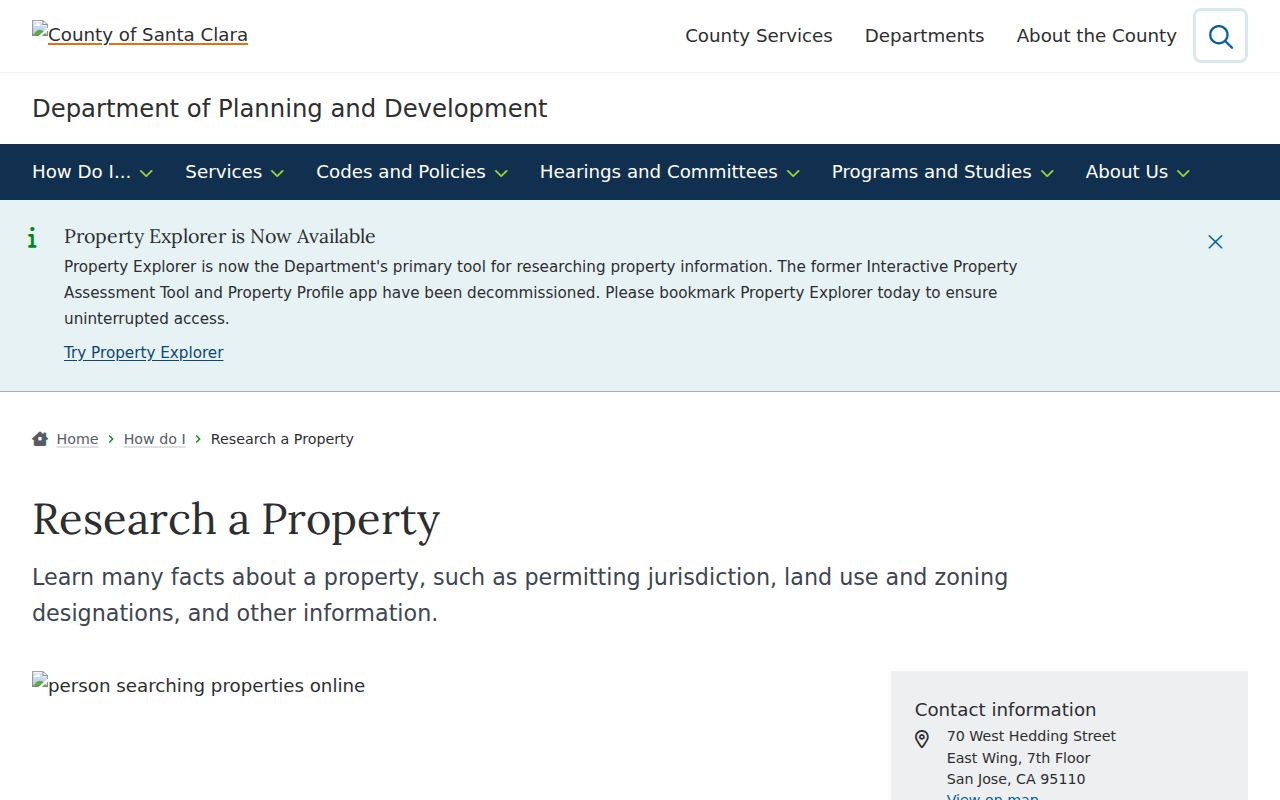Open the Programs and Studies dropdown
This screenshot has height=800, width=1280.
943,172
